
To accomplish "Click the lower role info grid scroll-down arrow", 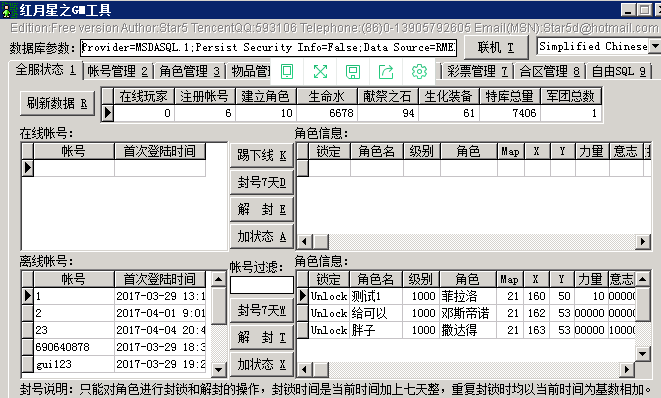I will click(642, 354).
